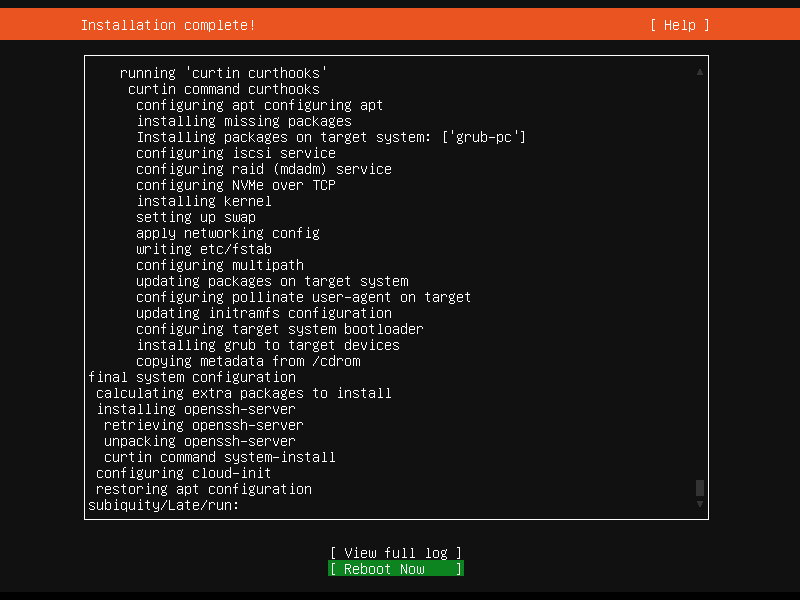Click the 'running curtin curthooks' log line

224,73
